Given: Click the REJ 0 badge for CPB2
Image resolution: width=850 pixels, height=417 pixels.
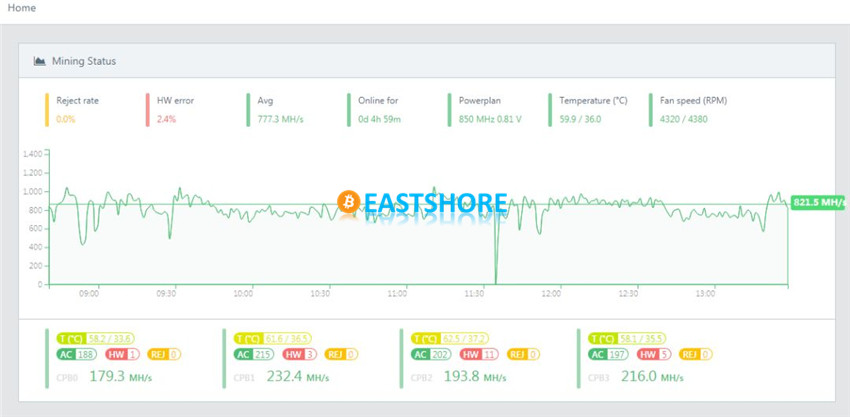Looking at the screenshot, I should tap(524, 355).
